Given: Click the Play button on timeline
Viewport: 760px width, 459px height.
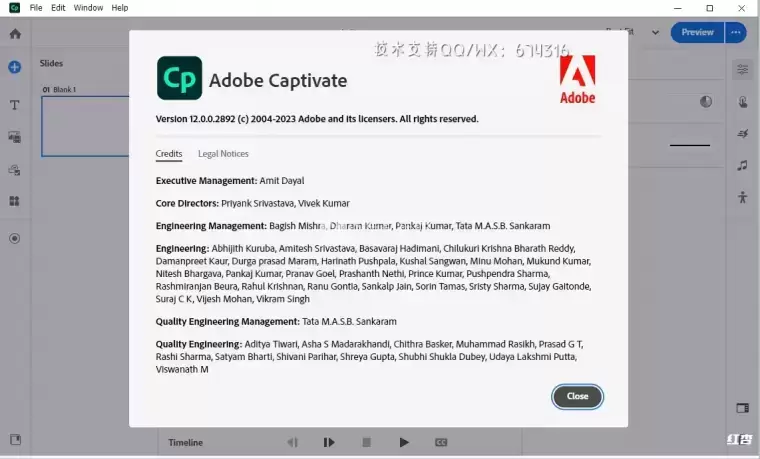Looking at the screenshot, I should coord(404,442).
